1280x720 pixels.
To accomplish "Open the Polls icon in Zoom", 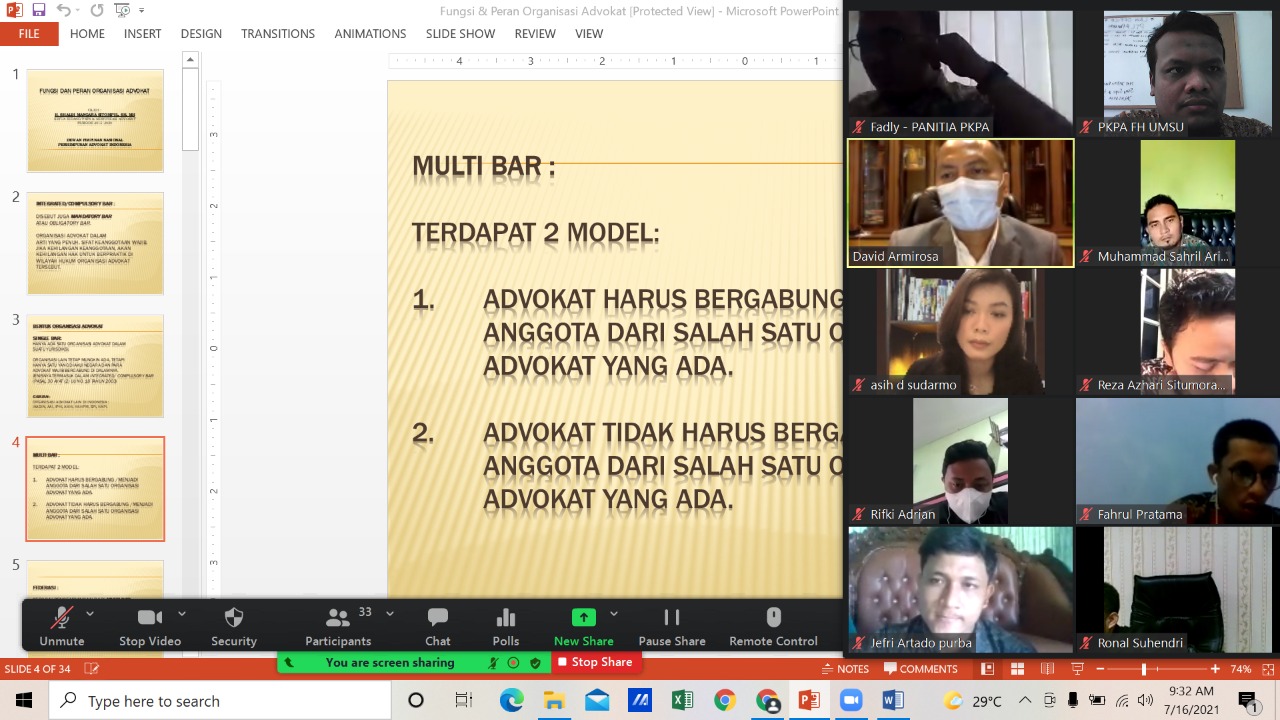I will point(505,618).
